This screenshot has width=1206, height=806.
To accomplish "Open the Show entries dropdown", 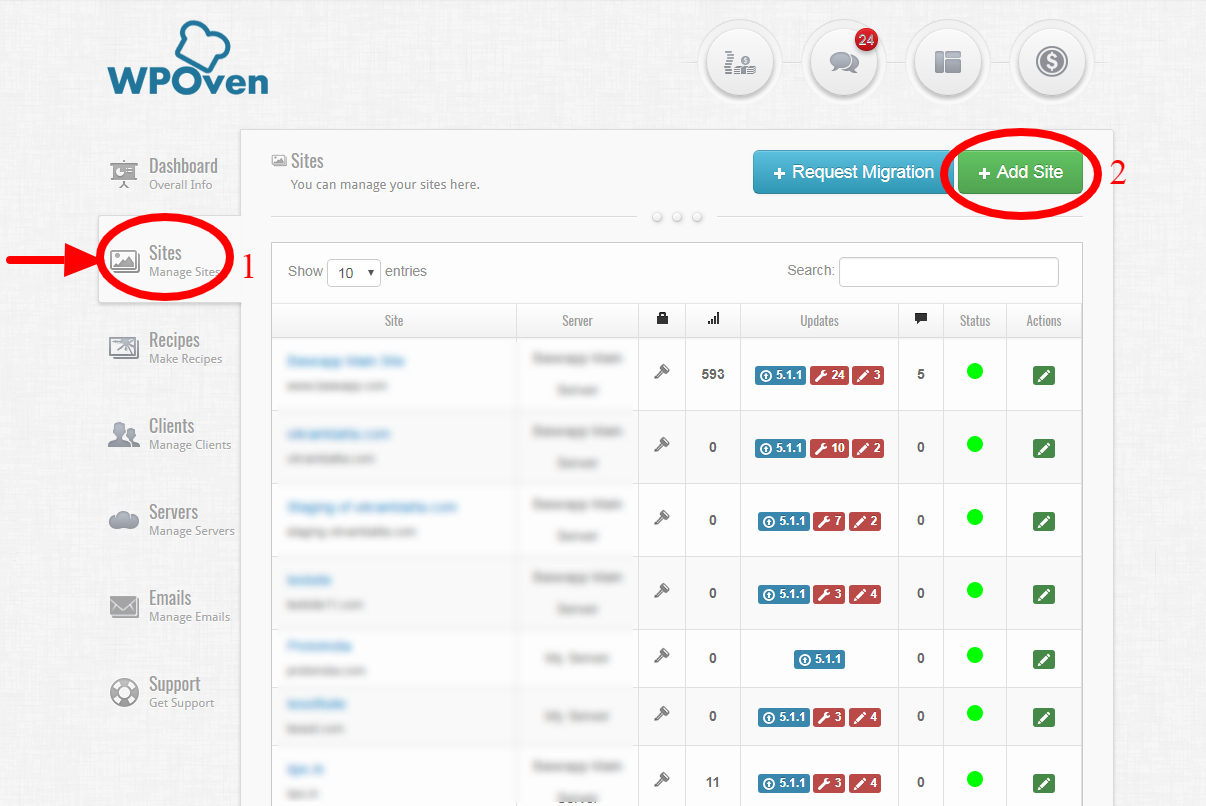I will [354, 271].
